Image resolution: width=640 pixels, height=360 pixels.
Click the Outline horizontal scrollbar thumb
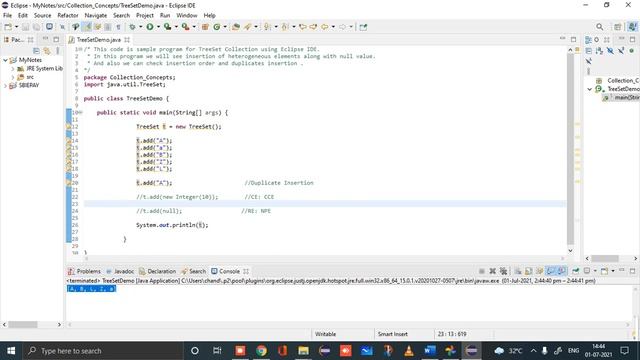[605, 258]
